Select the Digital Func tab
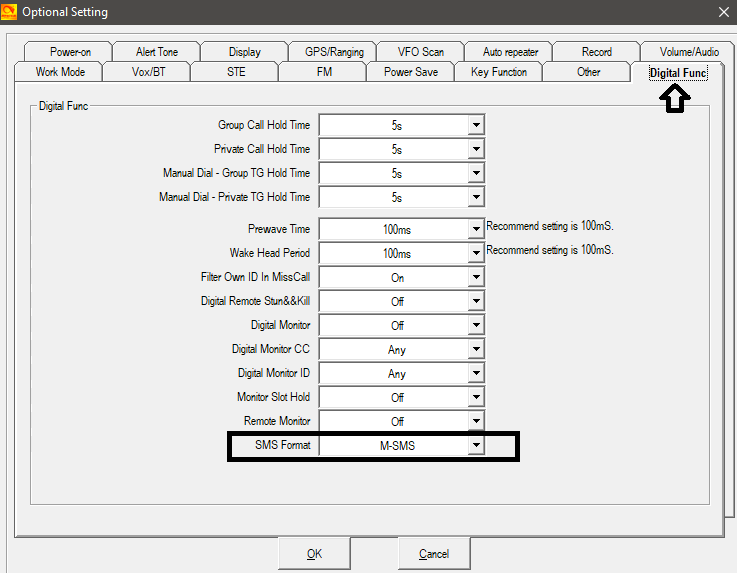This screenshot has width=737, height=573. click(x=677, y=72)
